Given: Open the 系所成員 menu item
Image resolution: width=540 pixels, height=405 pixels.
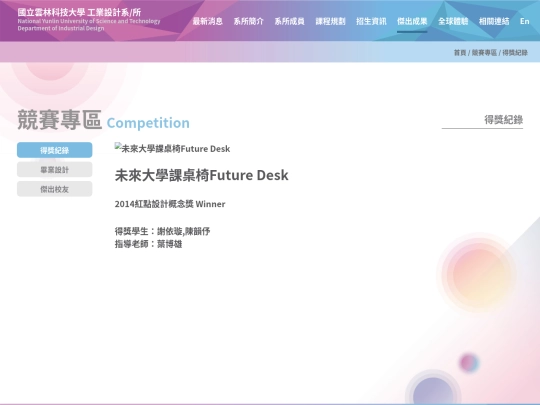Looking at the screenshot, I should pyautogui.click(x=289, y=21).
